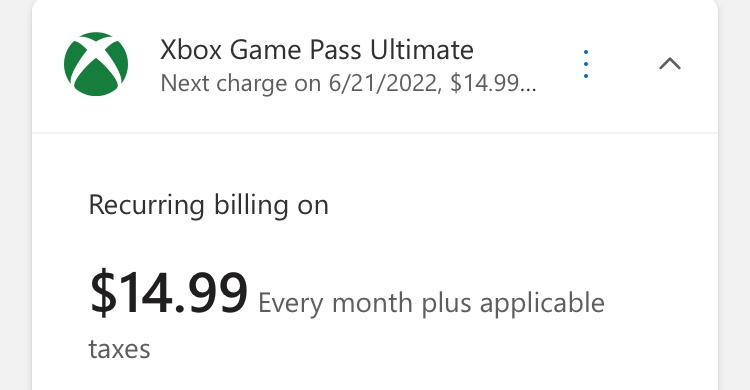750x390 pixels.
Task: Open the three-dot more options menu
Action: point(586,64)
